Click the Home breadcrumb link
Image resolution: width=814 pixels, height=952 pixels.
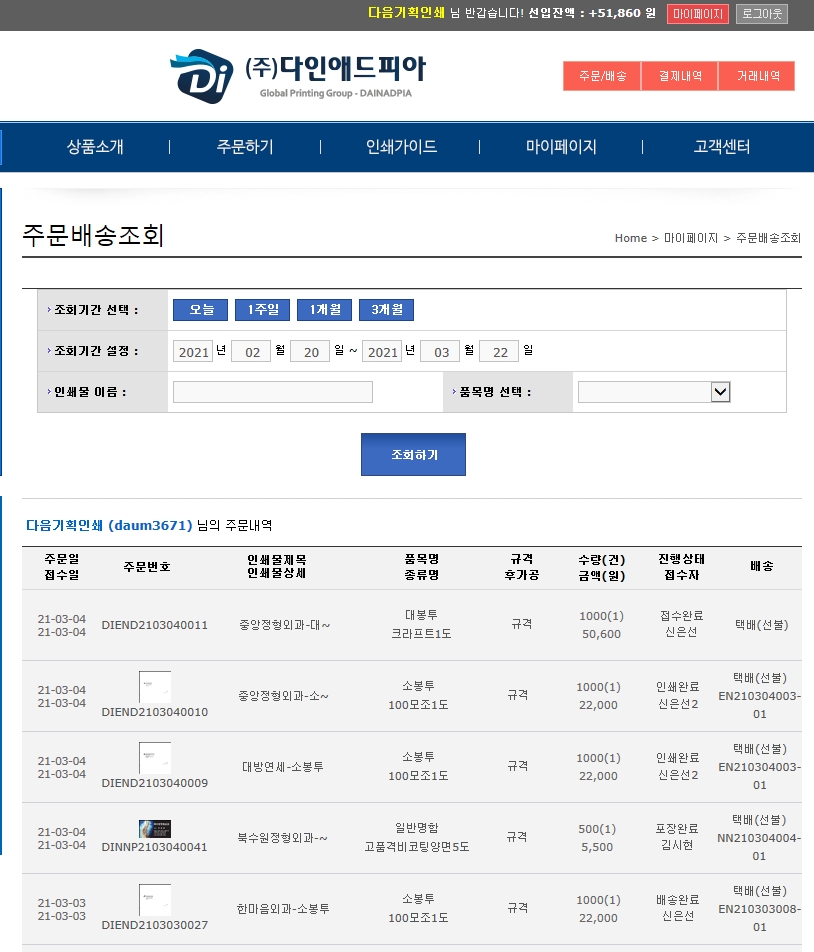click(x=630, y=238)
